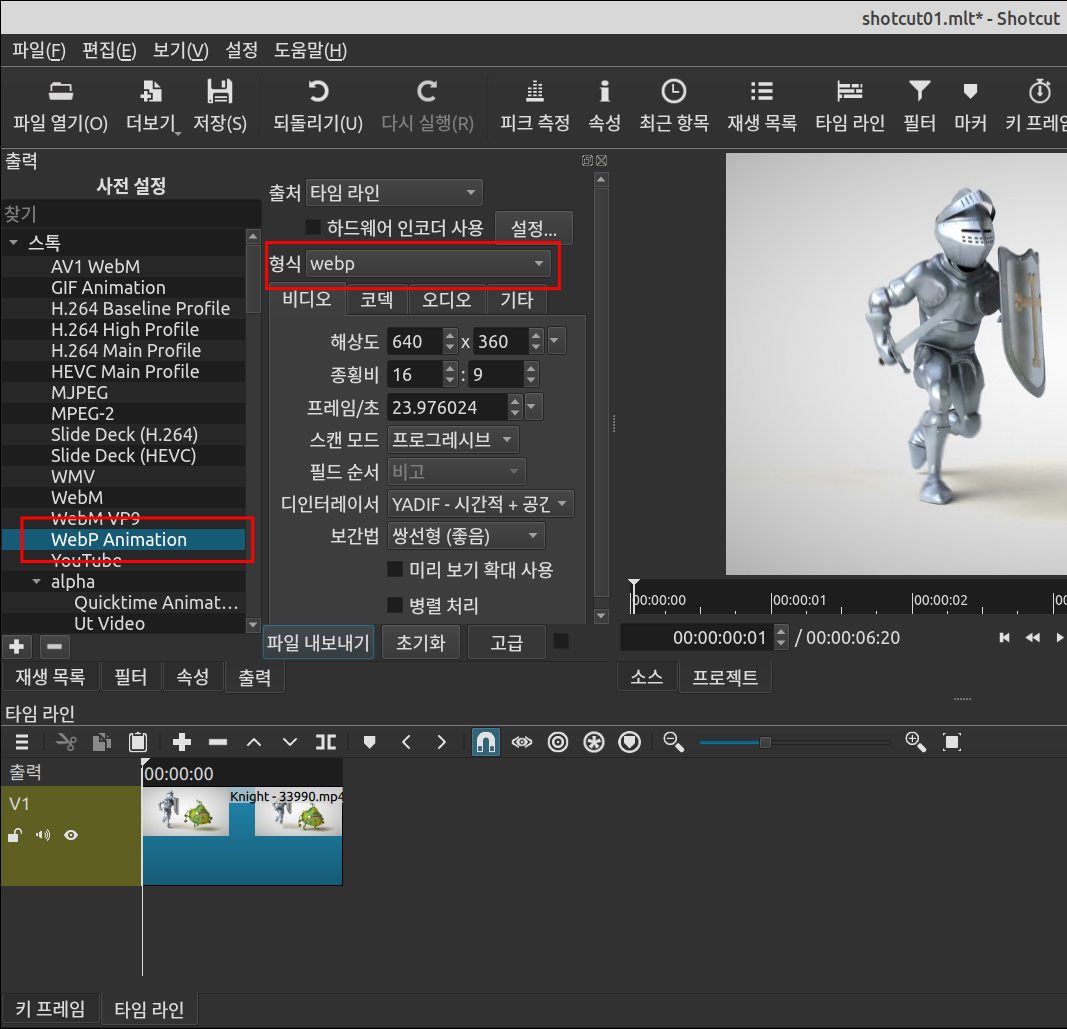Collapse alpha presets tree group

click(37, 582)
